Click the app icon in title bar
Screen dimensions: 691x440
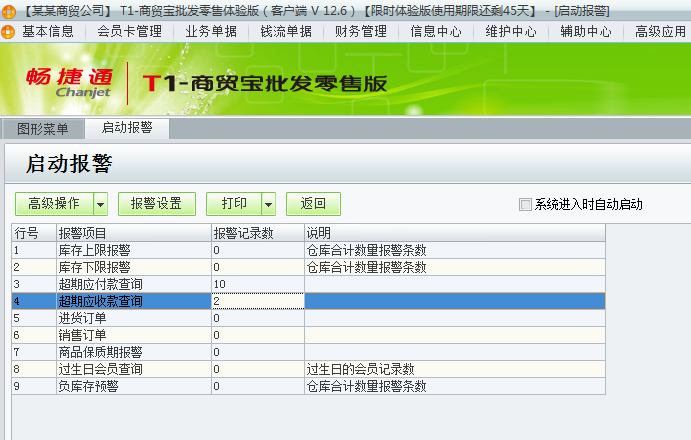pyautogui.click(x=8, y=11)
